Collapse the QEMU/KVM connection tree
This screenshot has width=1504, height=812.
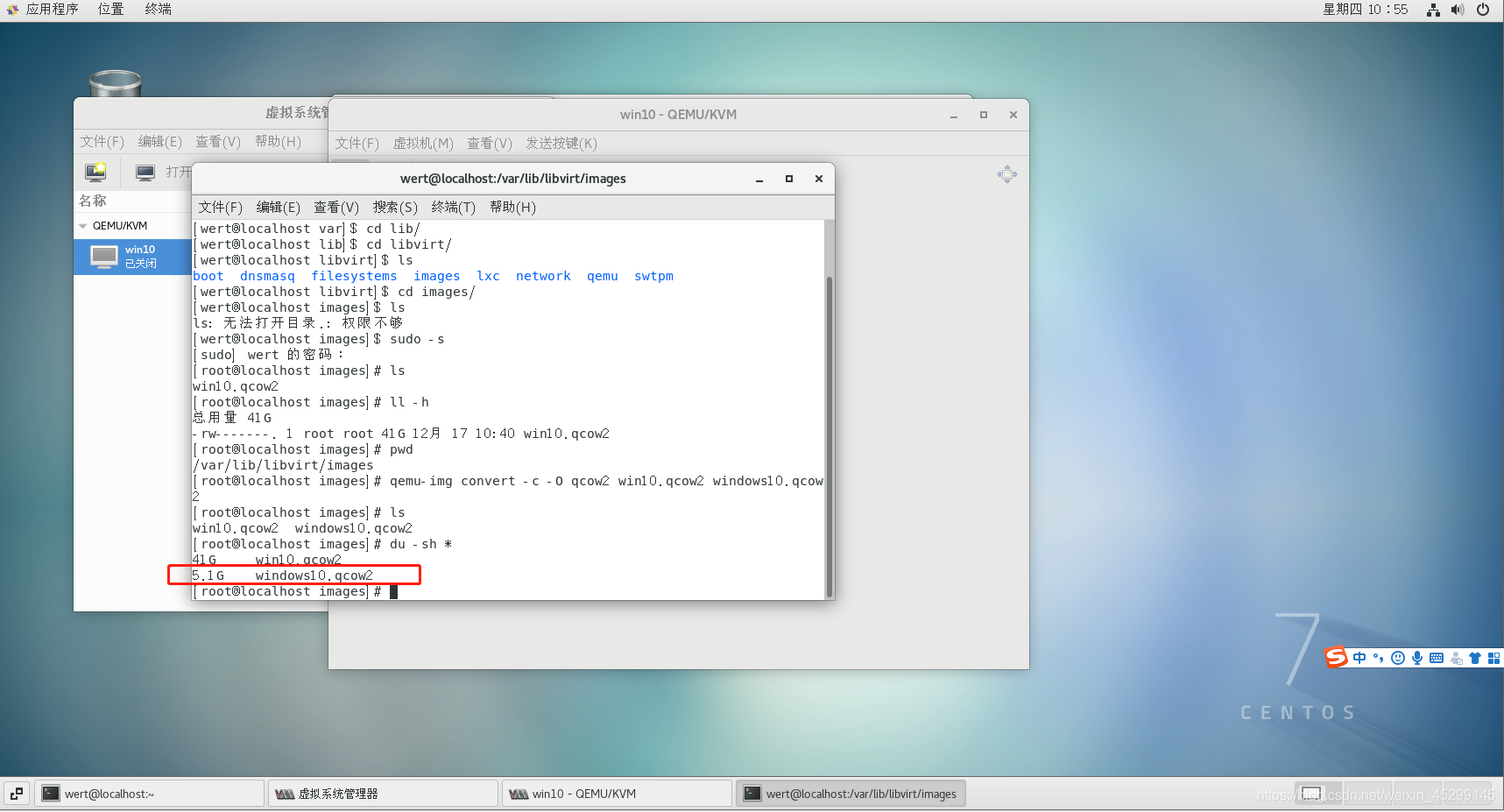(x=83, y=226)
